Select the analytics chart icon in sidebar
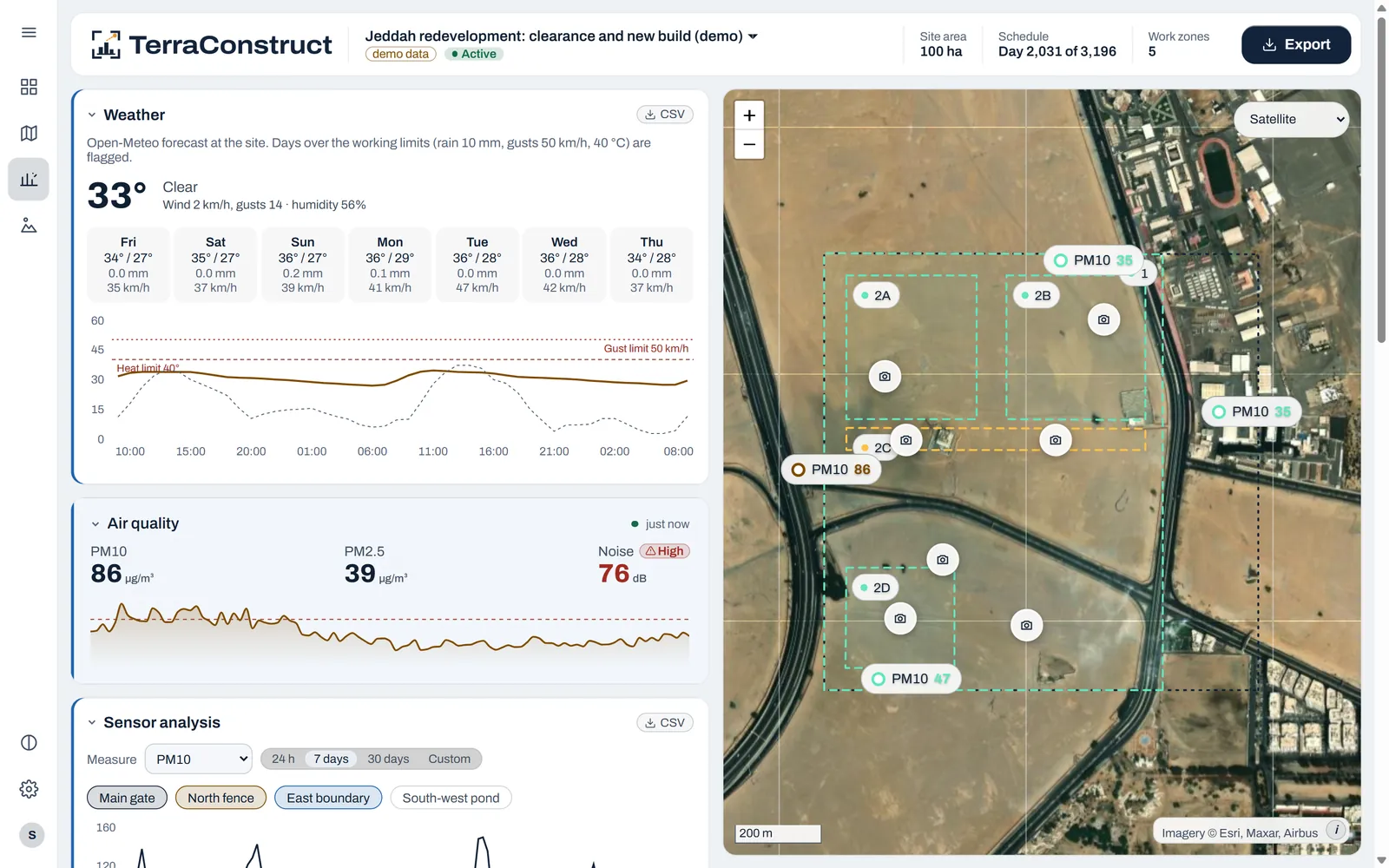This screenshot has width=1389, height=868. [x=29, y=180]
